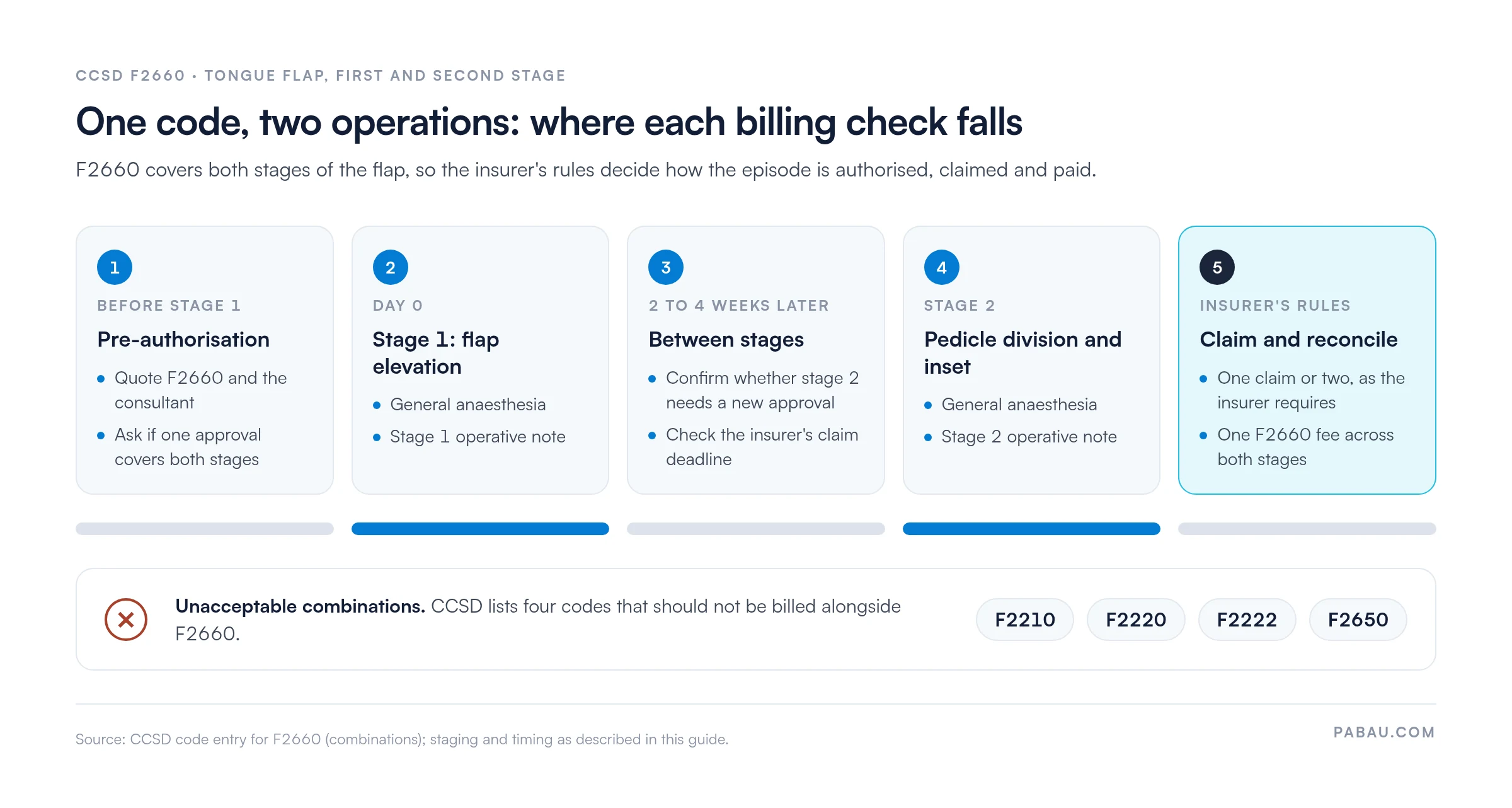Open the Between stages card heading
This screenshot has height=808, width=1512.
tap(726, 340)
